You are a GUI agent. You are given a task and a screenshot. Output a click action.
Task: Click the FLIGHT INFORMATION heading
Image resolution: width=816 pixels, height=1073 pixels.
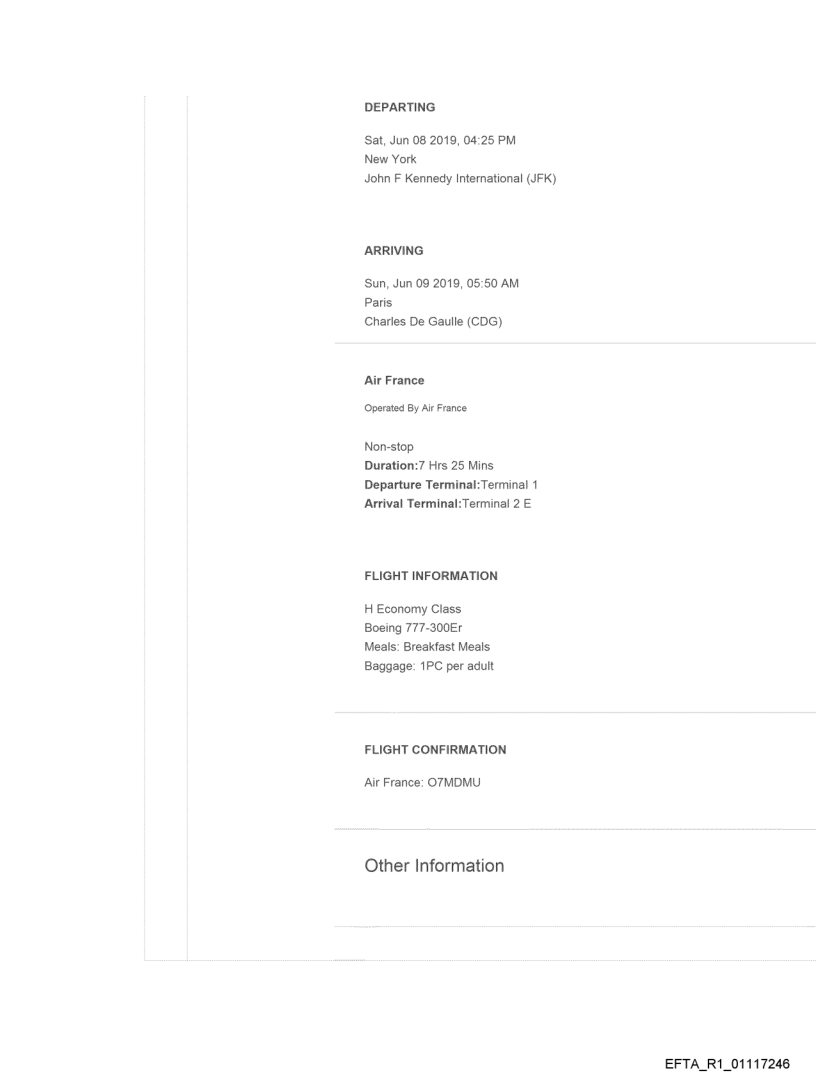pyautogui.click(x=431, y=576)
